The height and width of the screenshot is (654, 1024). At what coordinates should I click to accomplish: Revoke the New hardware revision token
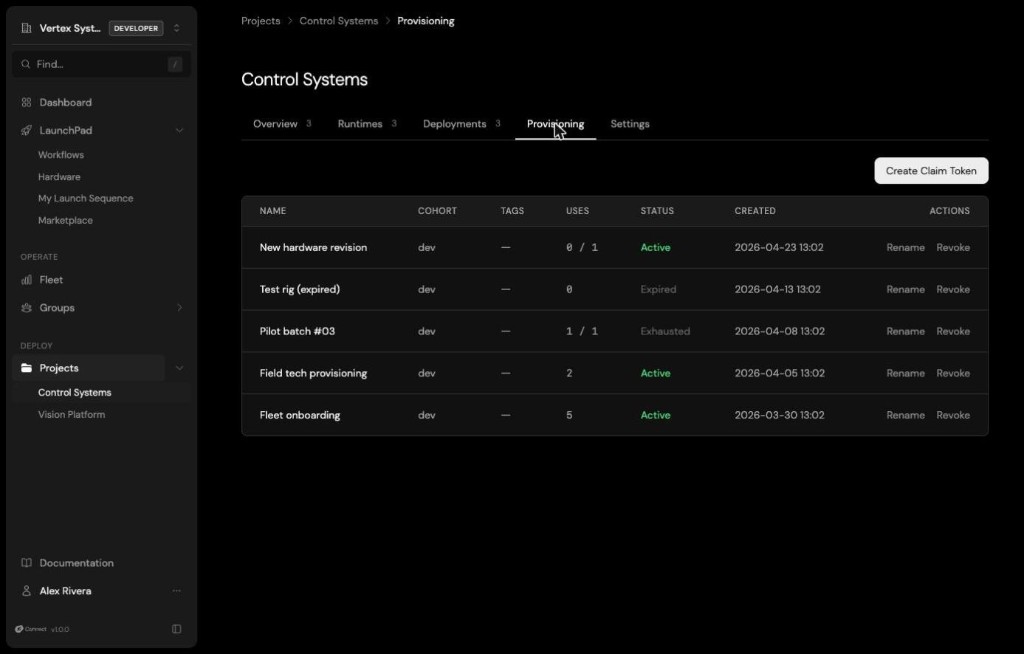point(953,248)
